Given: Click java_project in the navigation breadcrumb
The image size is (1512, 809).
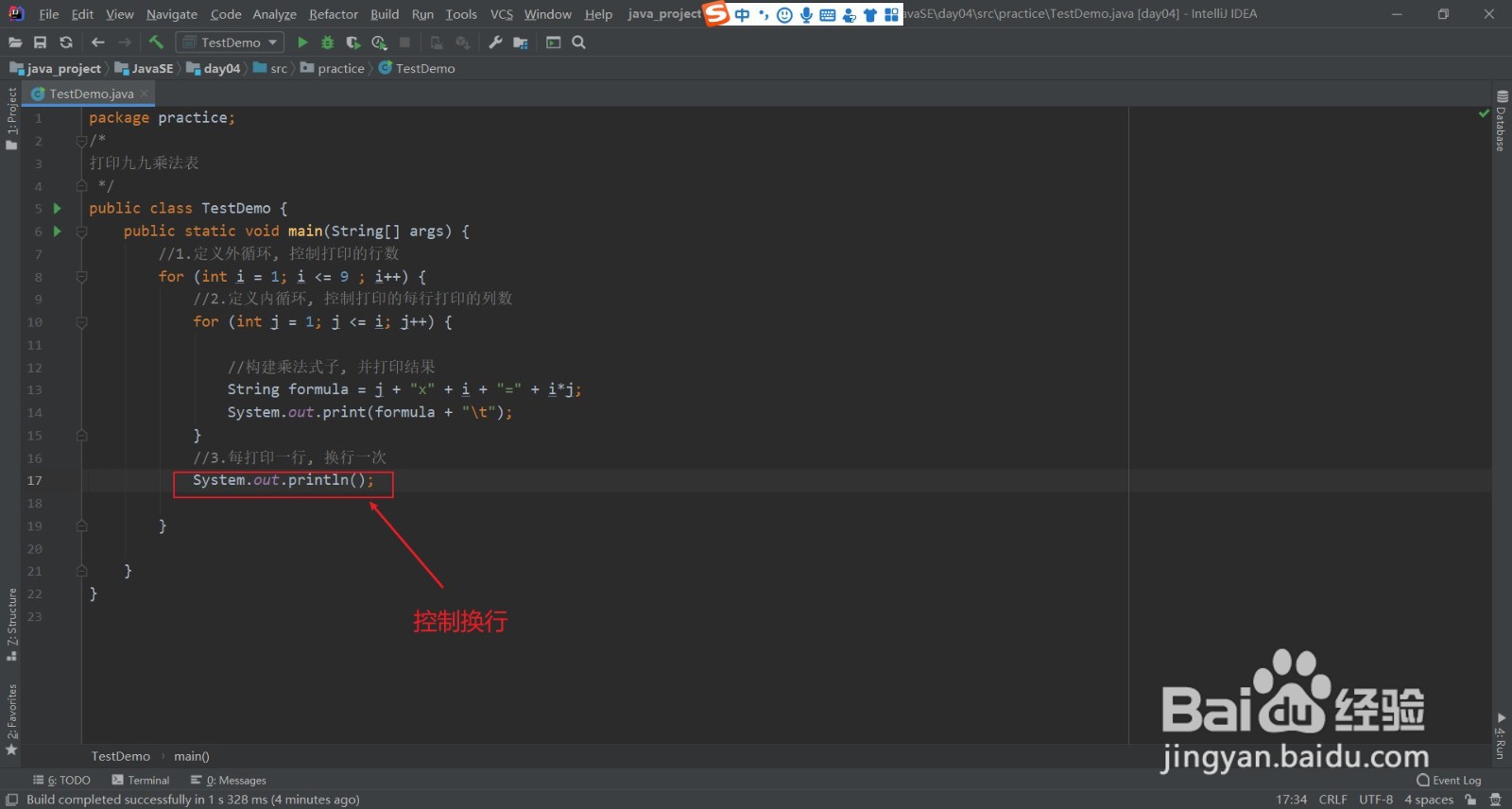Looking at the screenshot, I should (57, 68).
